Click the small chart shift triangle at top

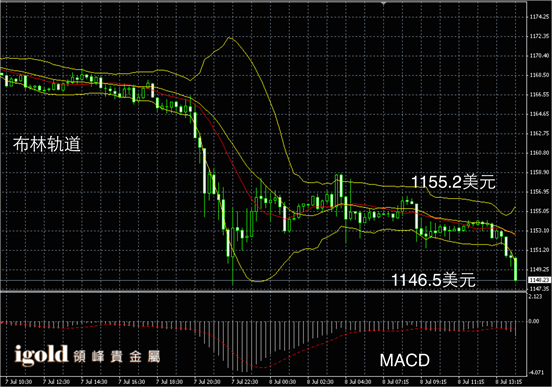coord(383,3)
